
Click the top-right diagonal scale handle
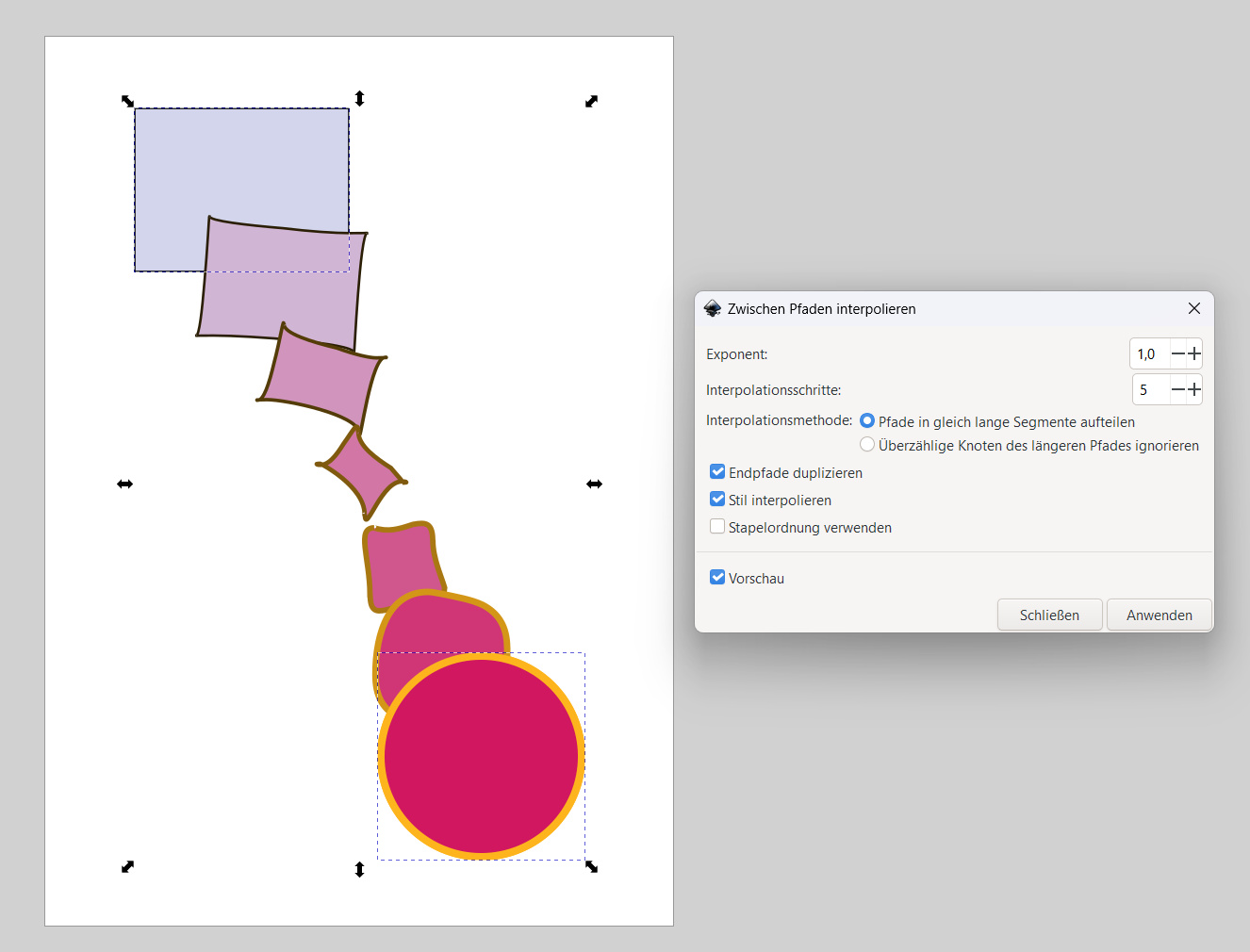591,101
